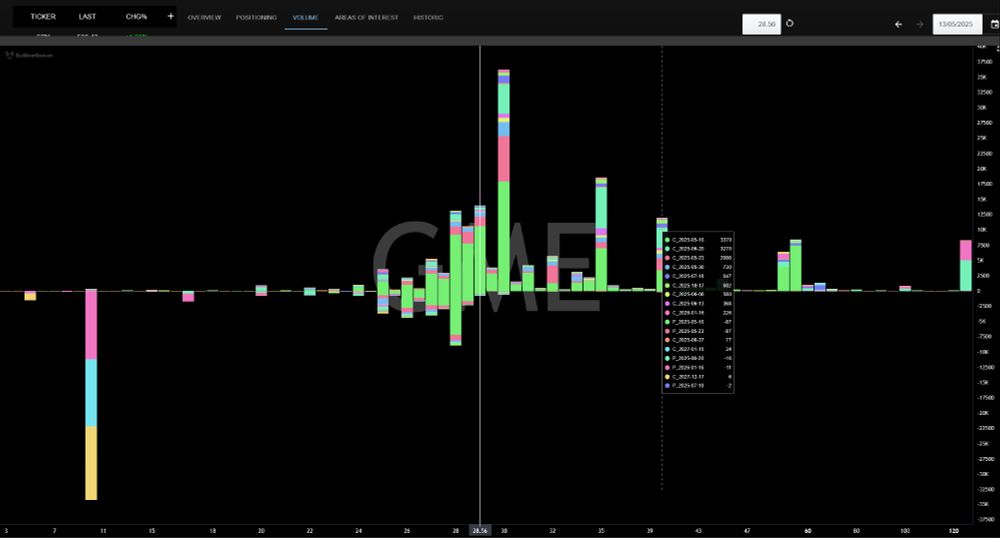This screenshot has width=1000, height=538.
Task: Click the tooltip row C_2025-05-30
Action: [700, 267]
